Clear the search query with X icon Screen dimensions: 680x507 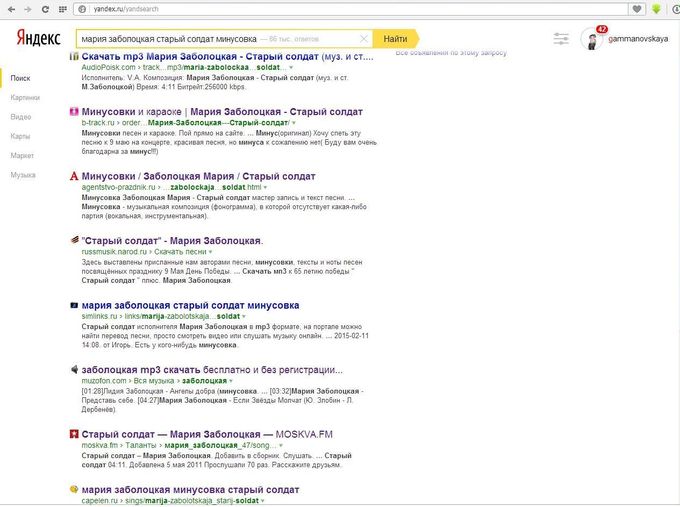pos(364,39)
